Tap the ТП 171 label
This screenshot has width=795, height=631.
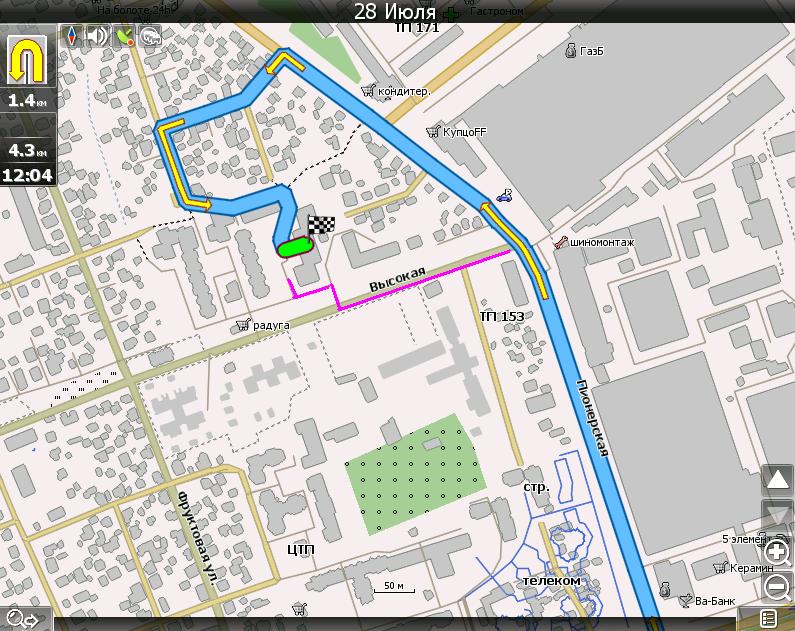click(x=417, y=27)
